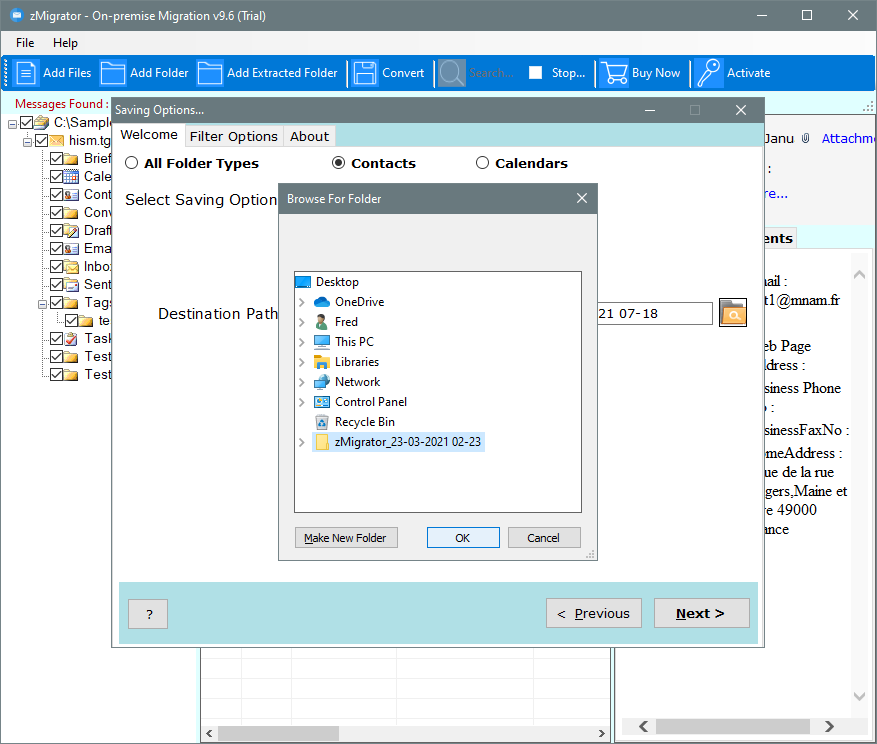
Task: Expand the Network node
Action: 302,382
